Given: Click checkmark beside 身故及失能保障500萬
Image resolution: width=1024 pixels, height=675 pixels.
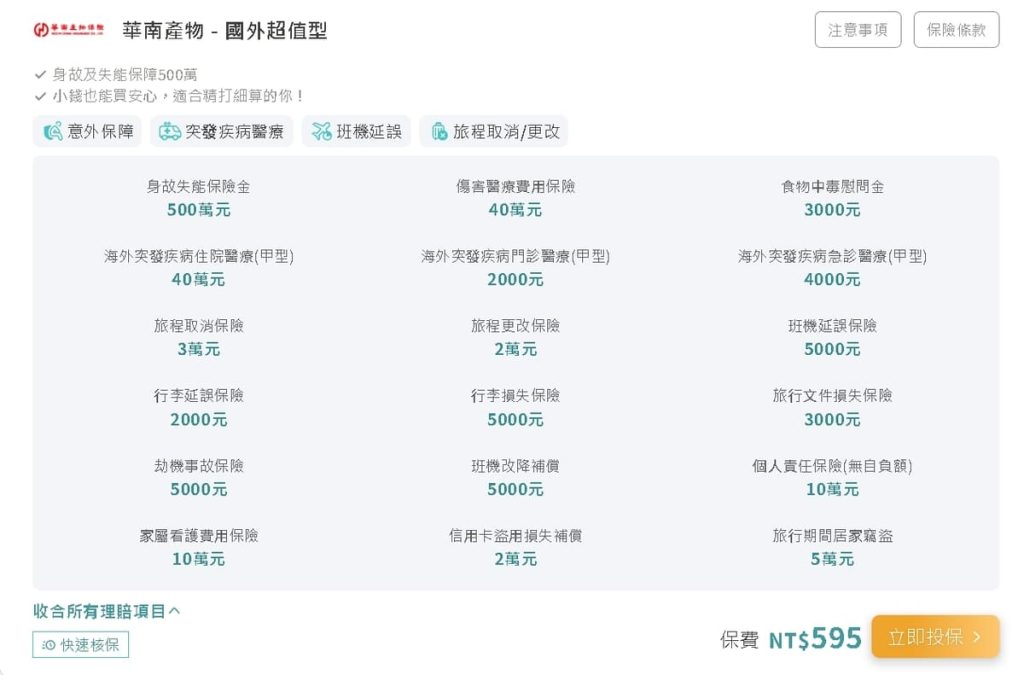Looking at the screenshot, I should (40, 74).
